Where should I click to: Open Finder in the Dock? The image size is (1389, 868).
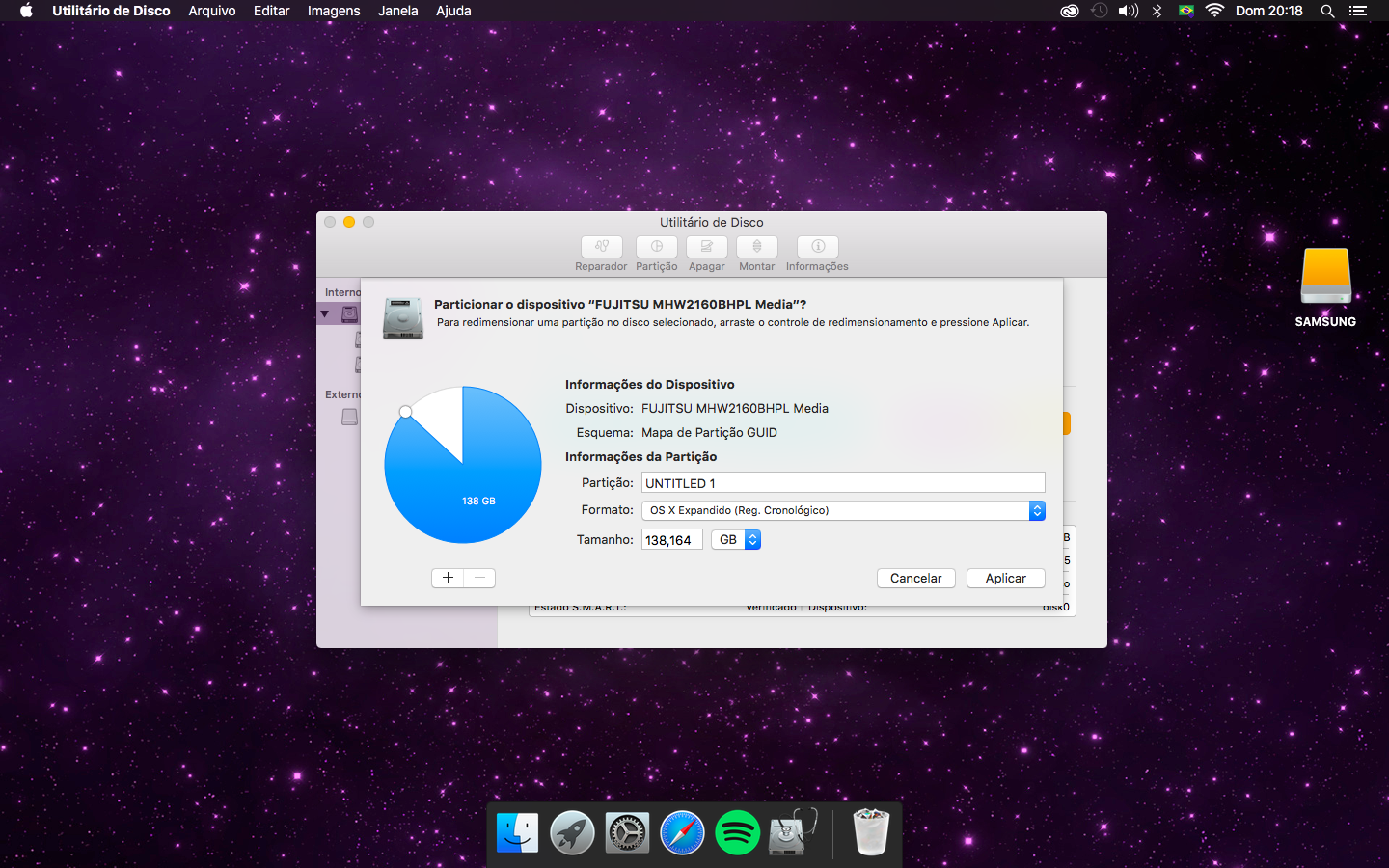click(x=518, y=832)
